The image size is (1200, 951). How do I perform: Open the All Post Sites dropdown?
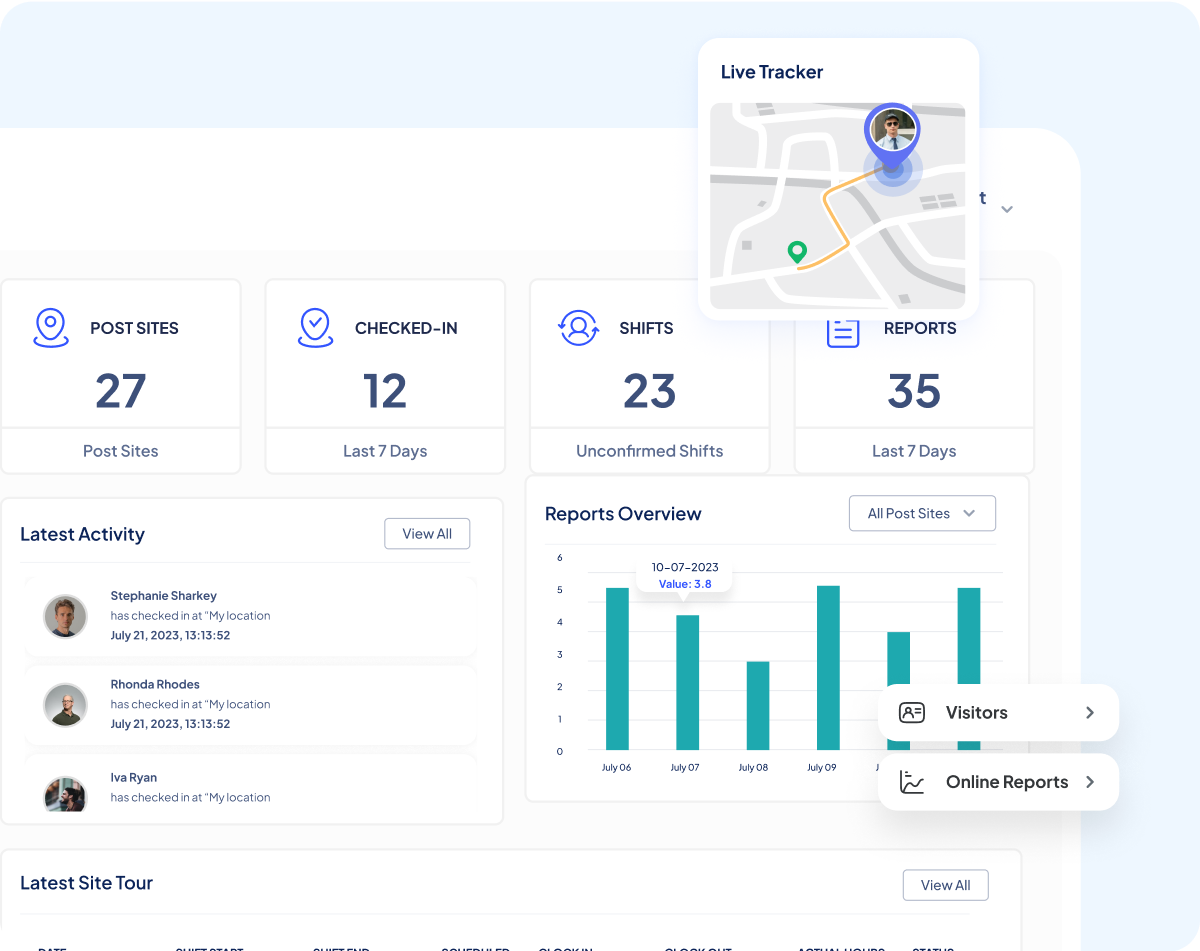(x=921, y=513)
